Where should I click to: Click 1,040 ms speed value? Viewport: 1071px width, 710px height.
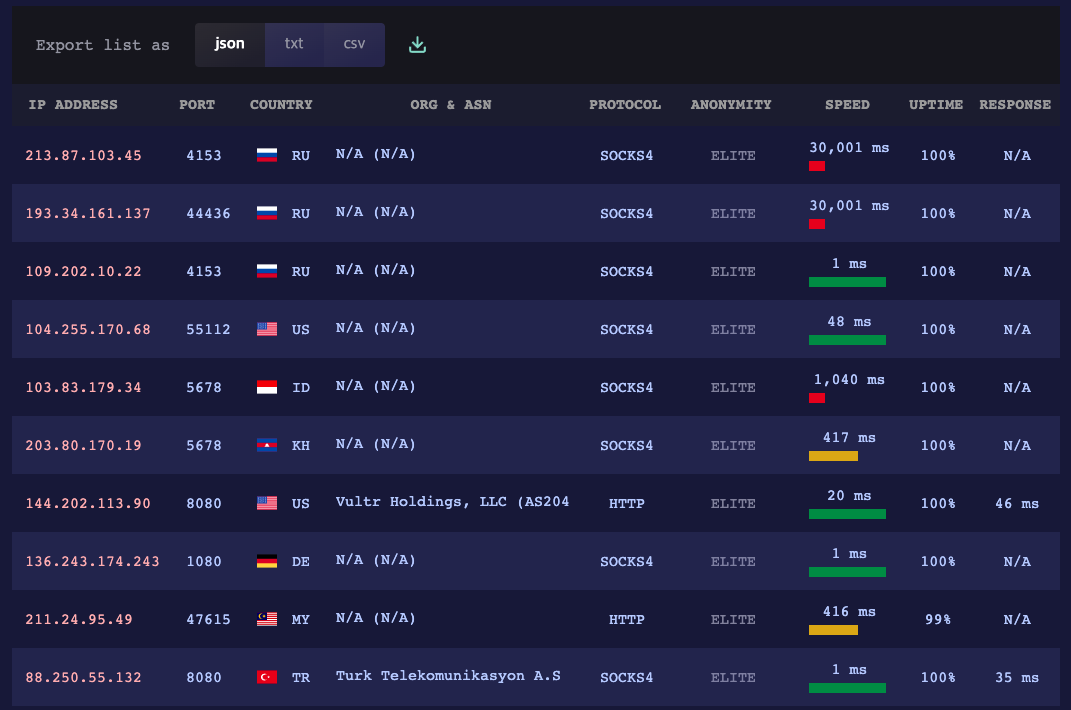[x=849, y=380]
